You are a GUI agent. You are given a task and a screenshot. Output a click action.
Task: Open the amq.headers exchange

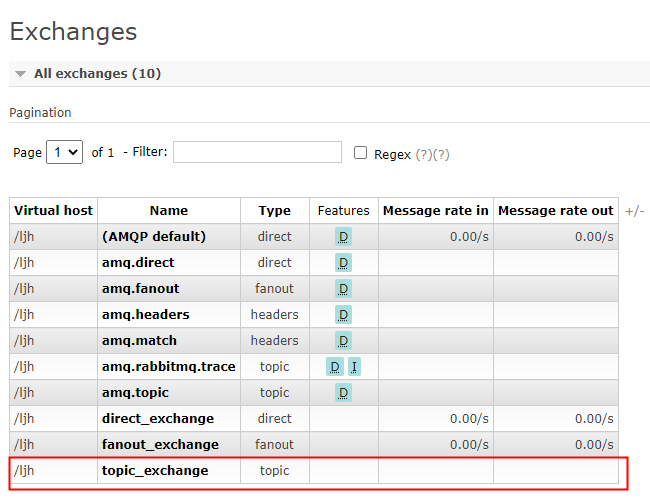(146, 315)
